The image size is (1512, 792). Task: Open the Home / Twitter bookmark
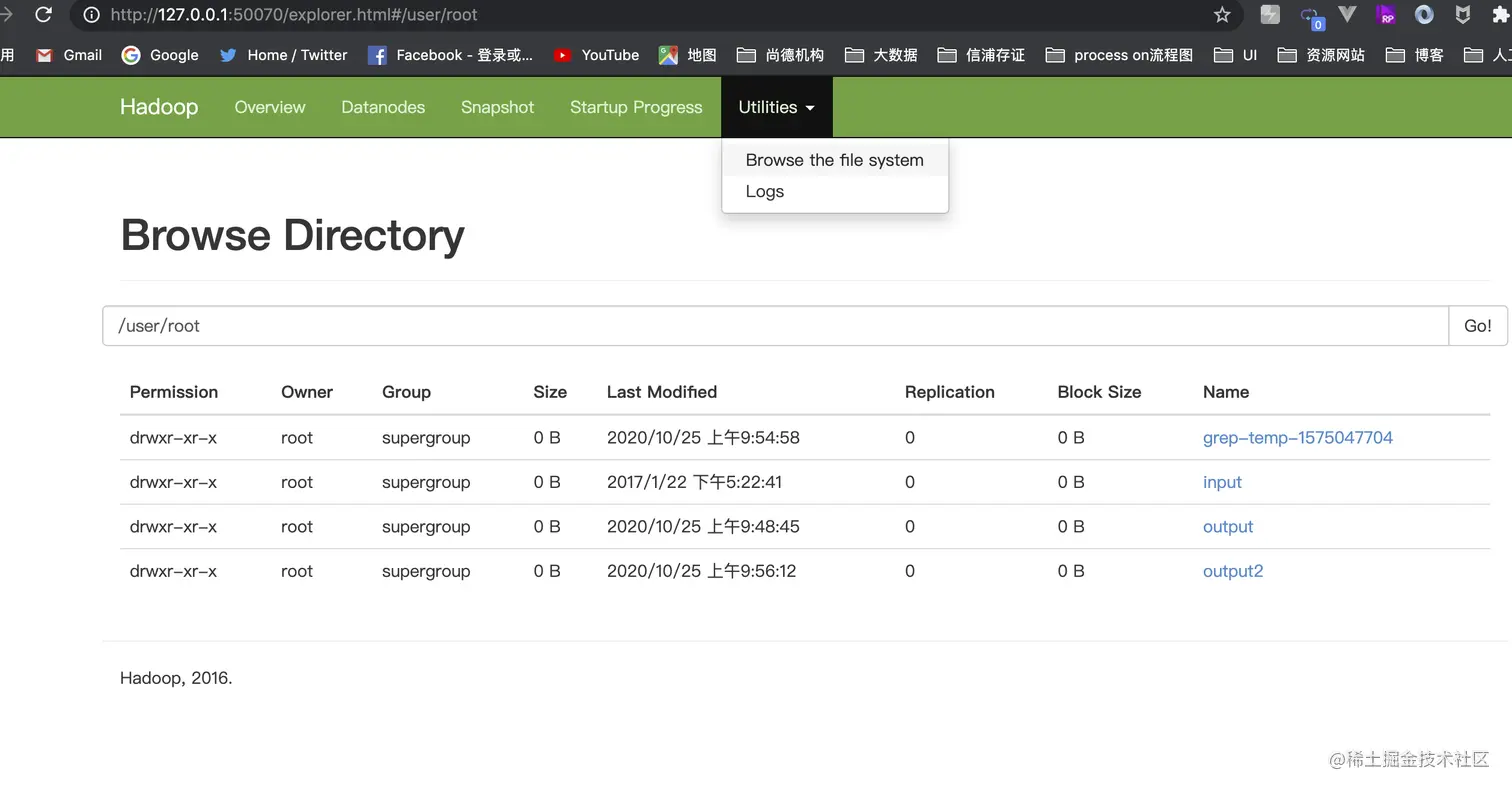pos(283,55)
